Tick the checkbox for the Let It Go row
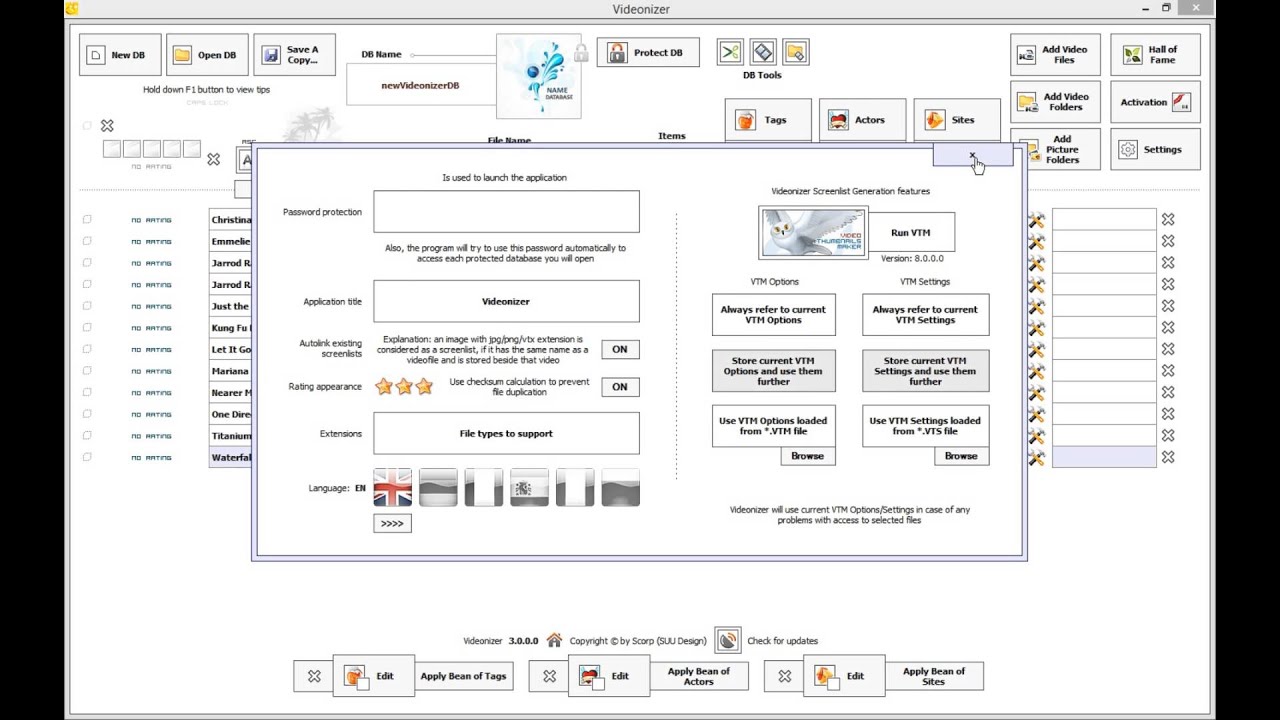The width and height of the screenshot is (1280, 720). (87, 349)
